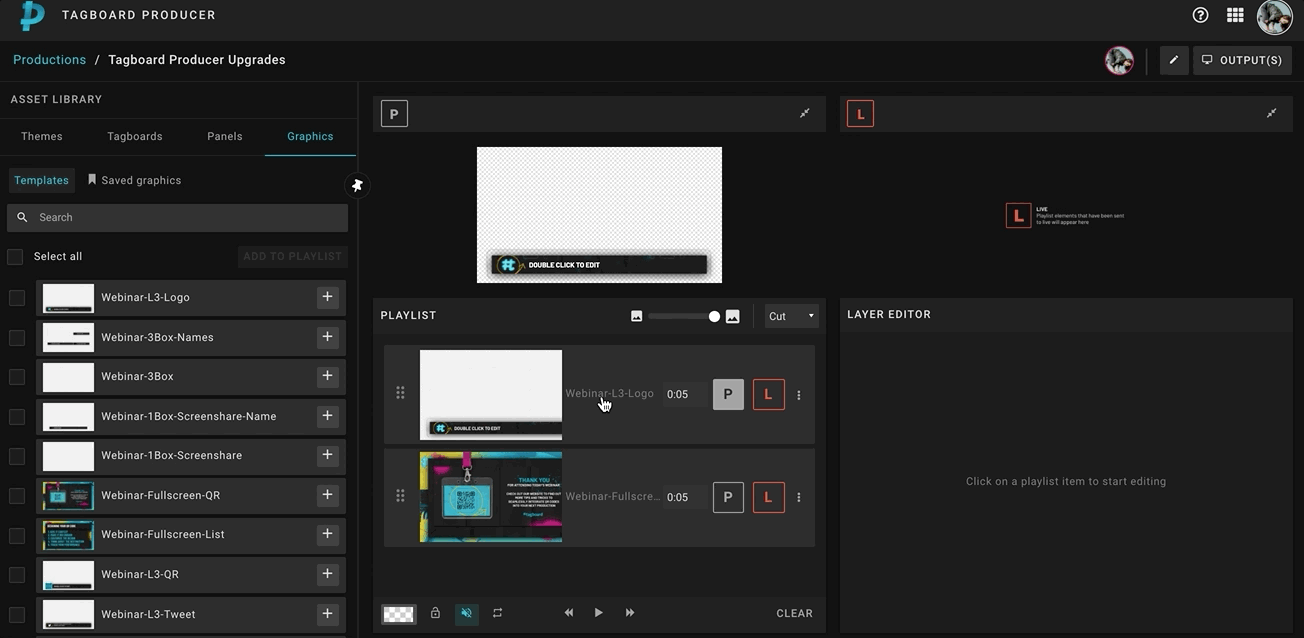The width and height of the screenshot is (1304, 638).
Task: Click the preview canvas lower-third graphic
Action: click(x=600, y=265)
